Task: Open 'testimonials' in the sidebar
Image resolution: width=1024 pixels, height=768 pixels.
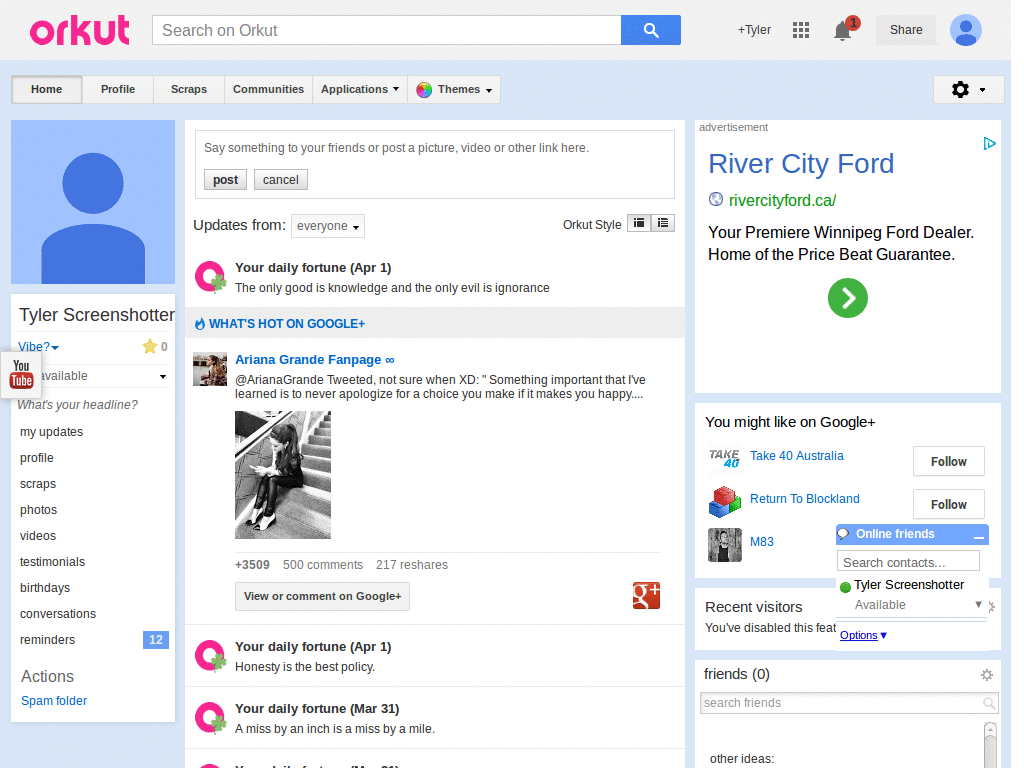Action: click(52, 562)
